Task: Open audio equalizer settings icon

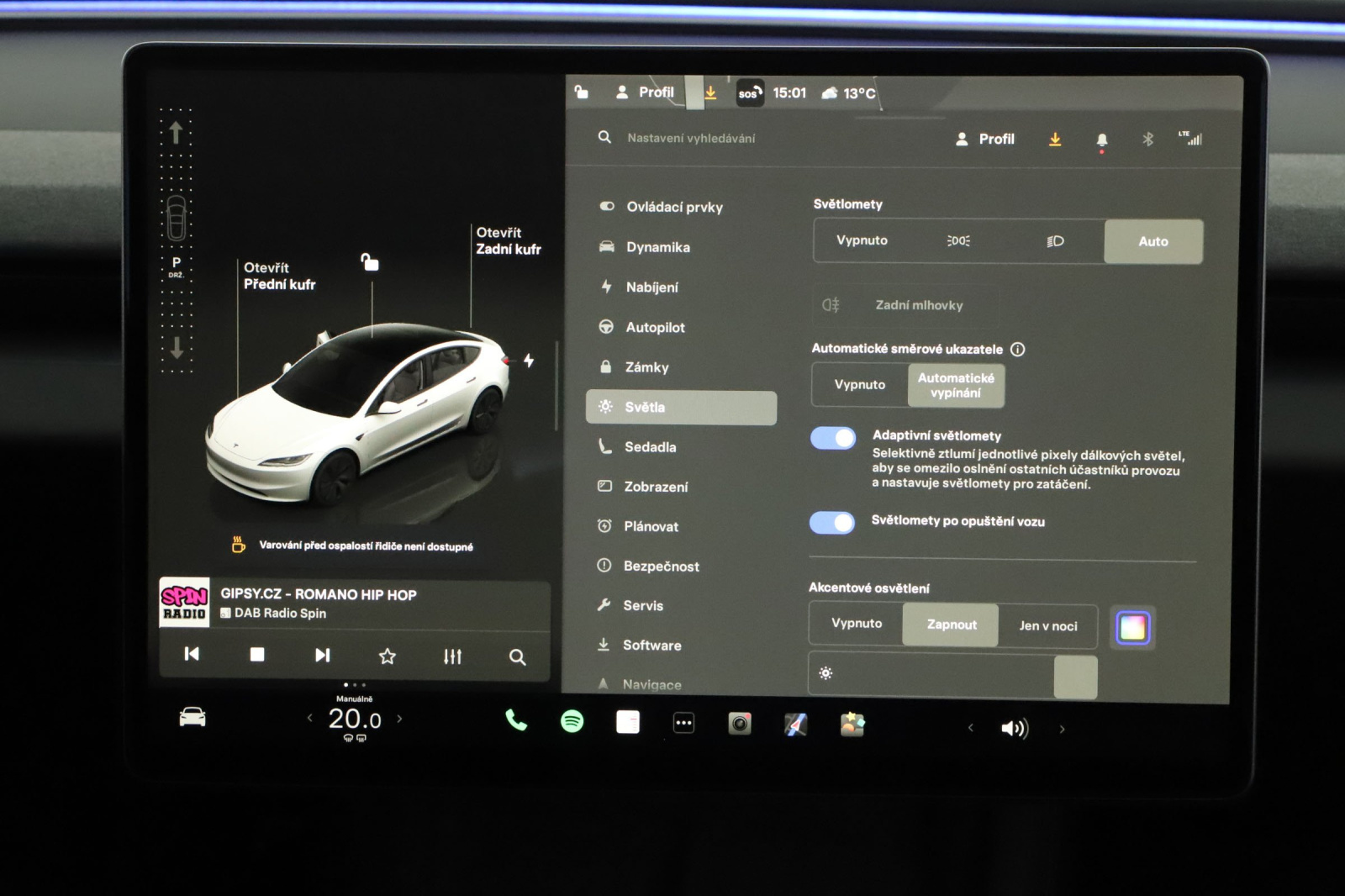Action: pyautogui.click(x=452, y=656)
